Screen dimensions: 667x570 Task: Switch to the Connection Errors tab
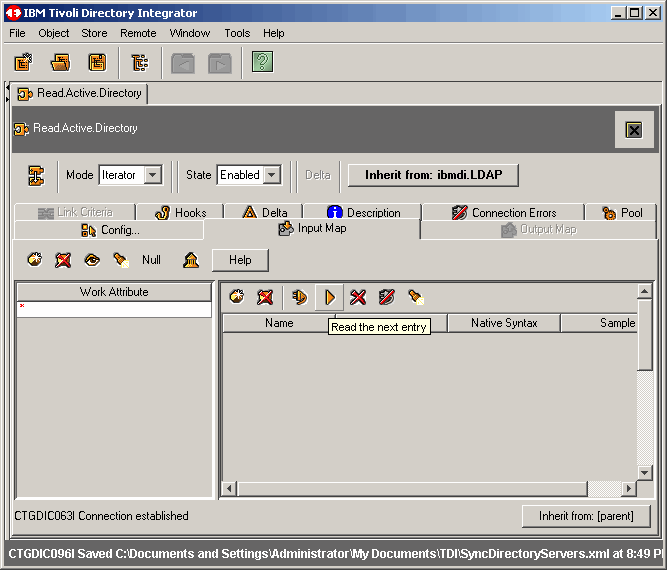click(504, 212)
